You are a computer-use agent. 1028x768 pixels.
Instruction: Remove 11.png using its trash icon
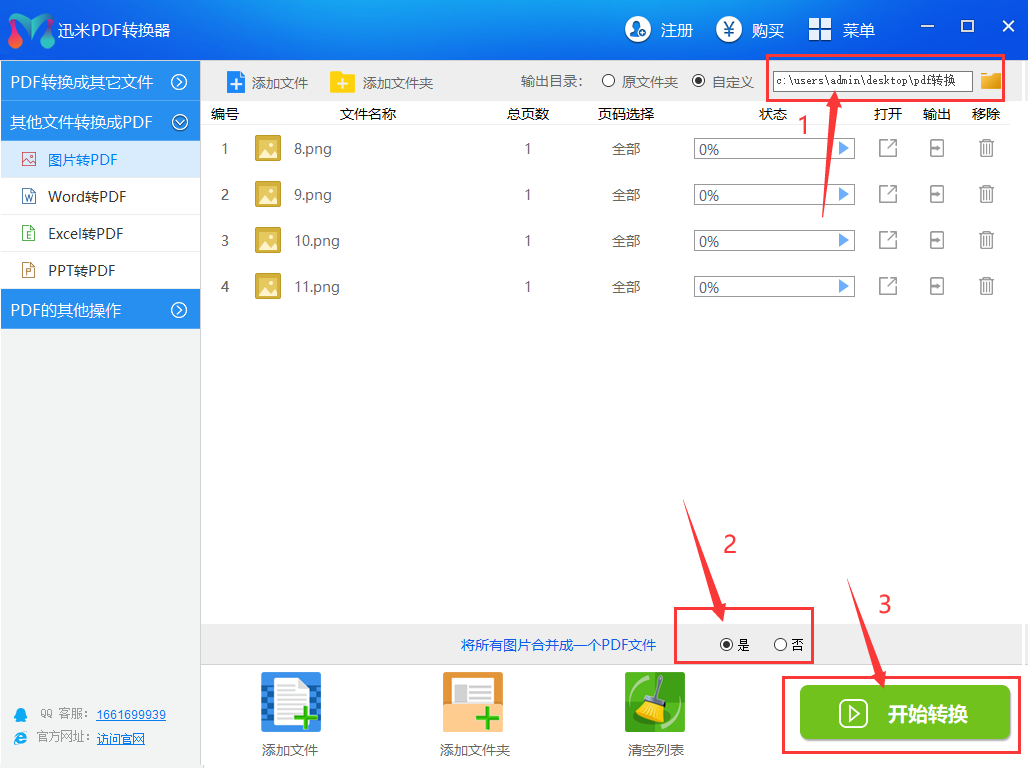(986, 287)
